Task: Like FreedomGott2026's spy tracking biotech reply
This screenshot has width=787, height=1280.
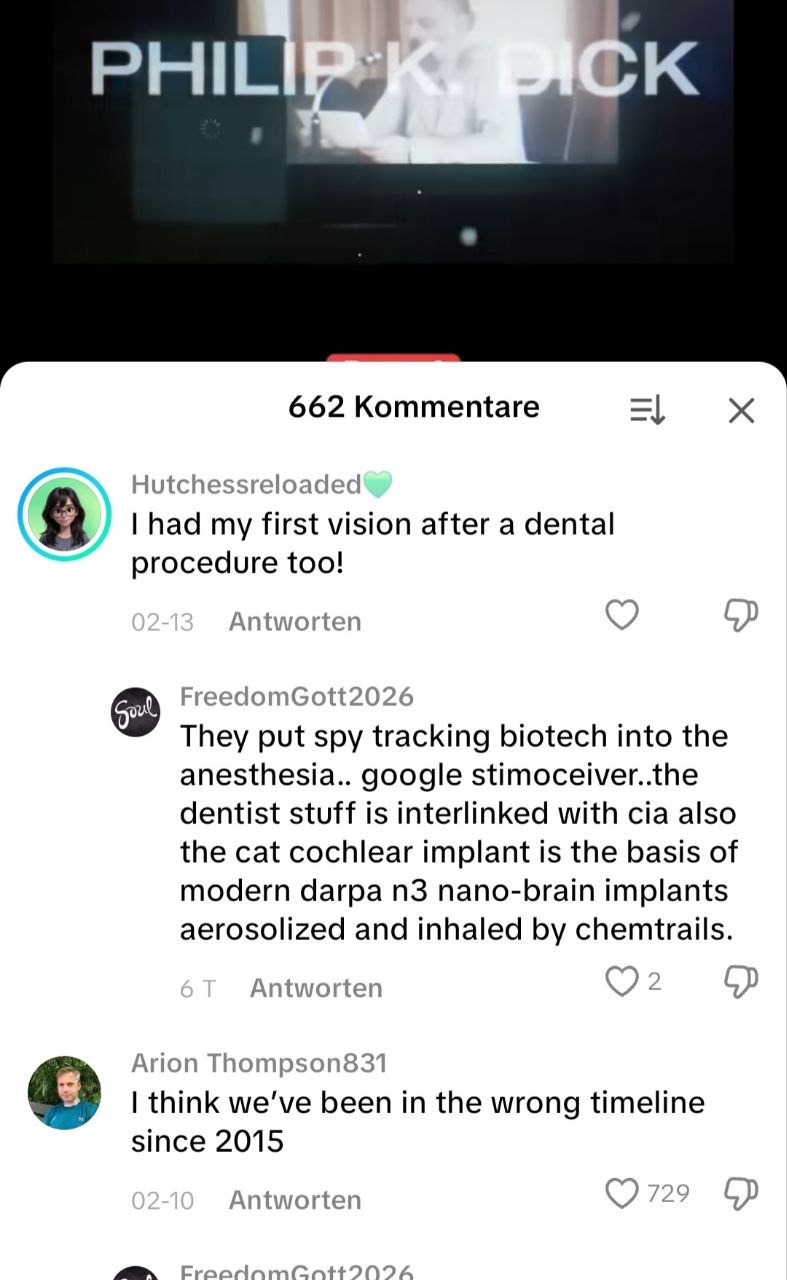Action: tap(622, 981)
